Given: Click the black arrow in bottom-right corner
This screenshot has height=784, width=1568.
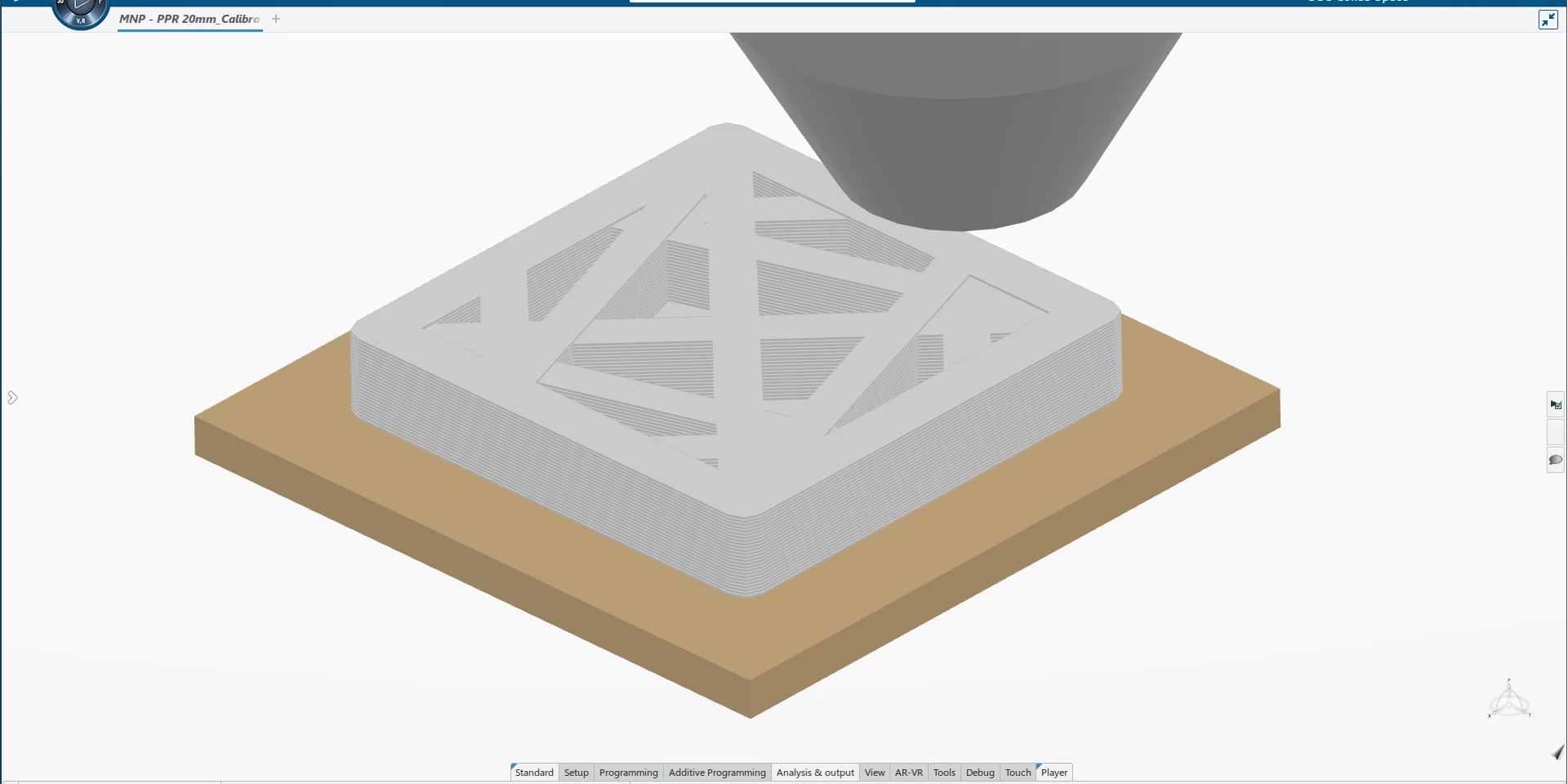Looking at the screenshot, I should click(1557, 752).
